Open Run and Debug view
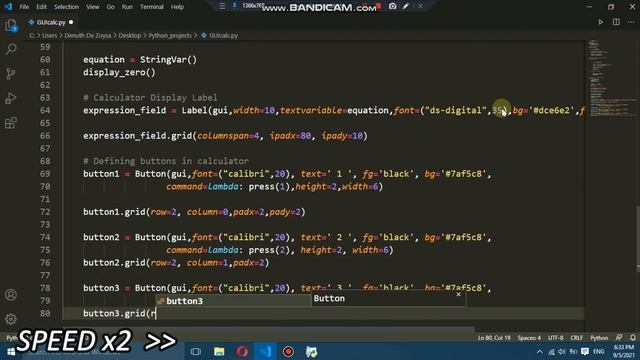The image size is (640, 360). [11, 98]
